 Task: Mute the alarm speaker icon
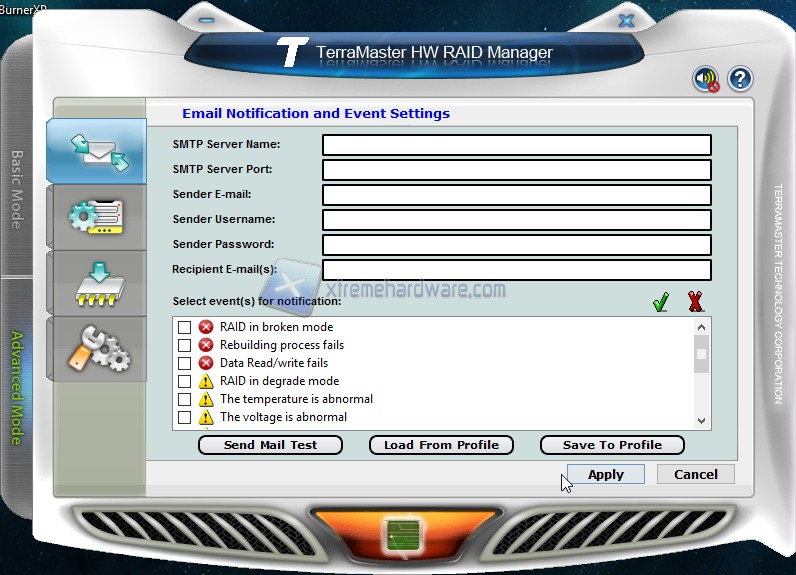point(706,79)
